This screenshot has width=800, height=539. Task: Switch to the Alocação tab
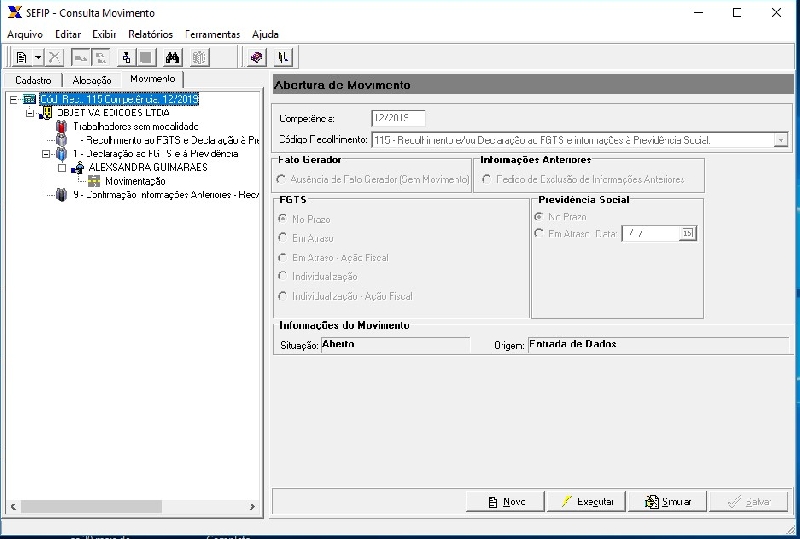click(92, 80)
